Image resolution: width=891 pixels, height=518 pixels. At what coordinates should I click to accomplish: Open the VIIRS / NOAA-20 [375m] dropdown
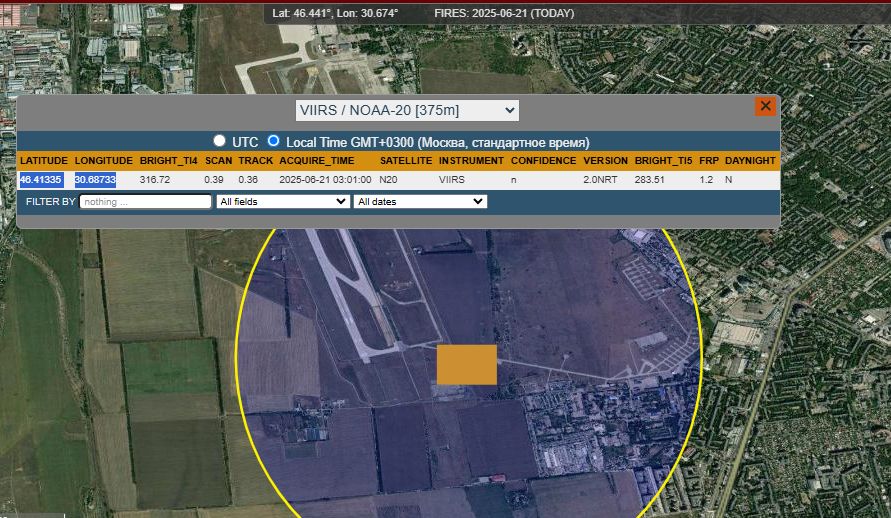click(407, 110)
